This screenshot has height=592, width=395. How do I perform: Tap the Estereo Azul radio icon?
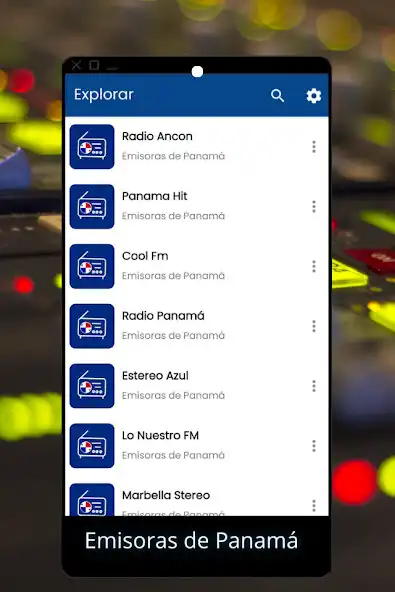coord(92,386)
